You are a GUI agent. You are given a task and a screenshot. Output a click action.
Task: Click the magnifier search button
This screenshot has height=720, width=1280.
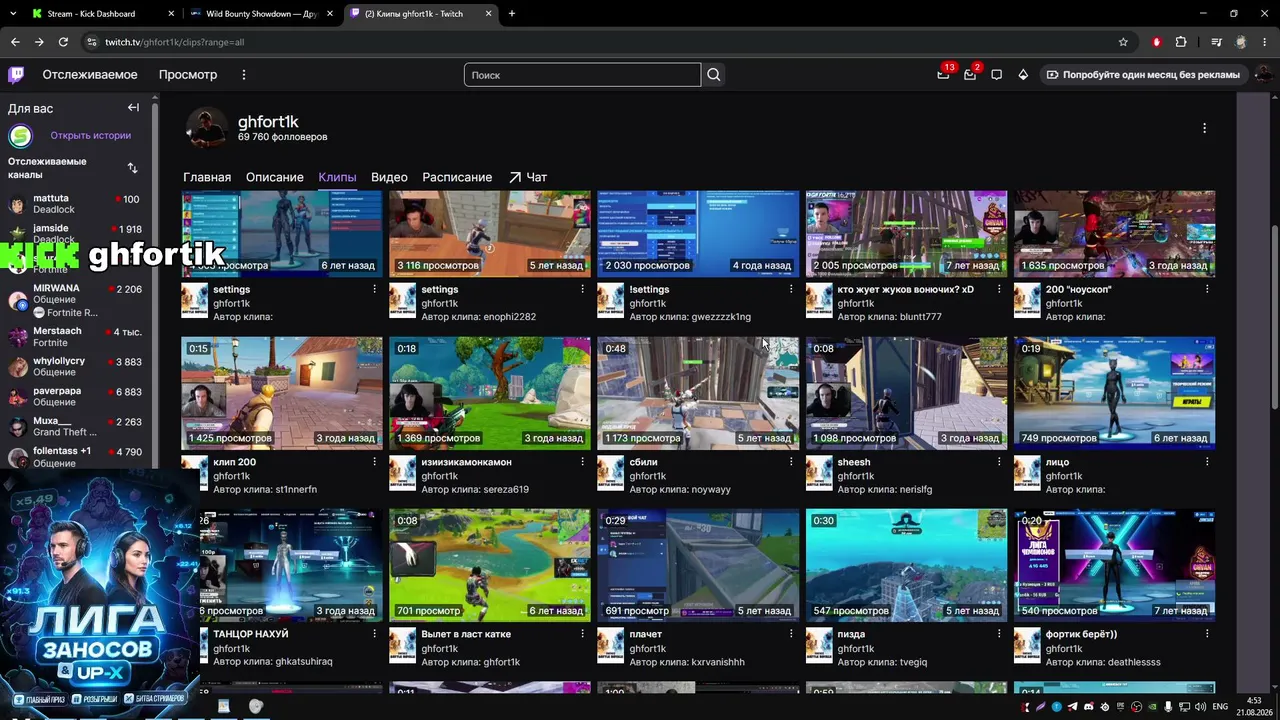coord(713,75)
